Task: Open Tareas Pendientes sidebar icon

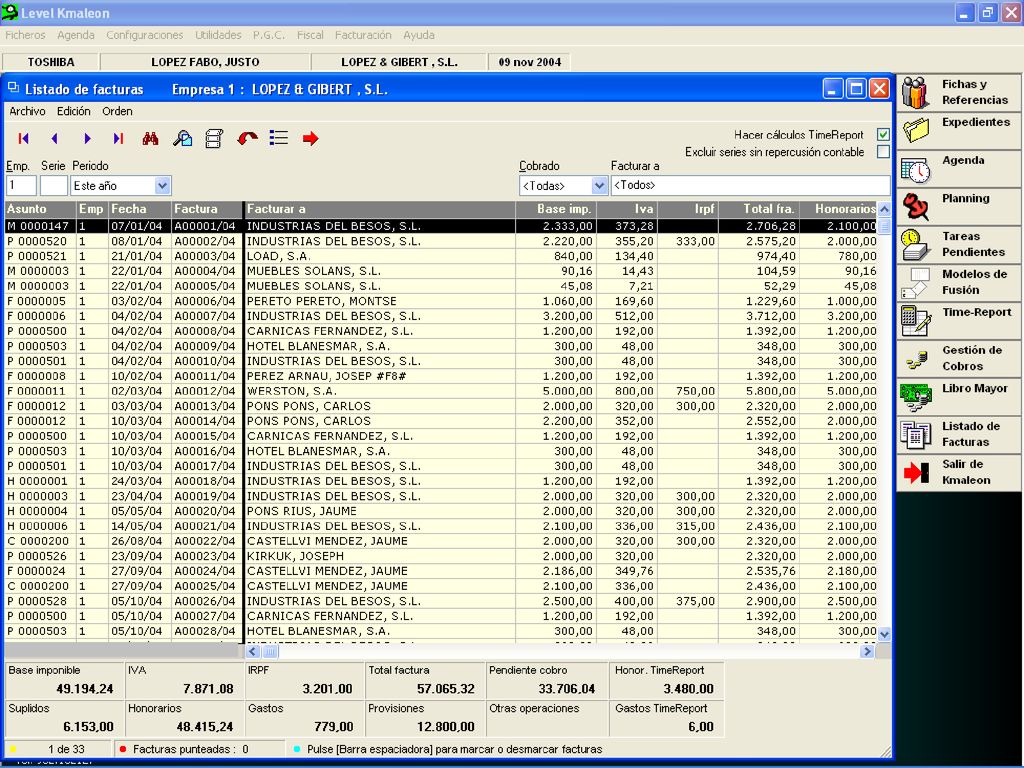Action: tap(916, 245)
